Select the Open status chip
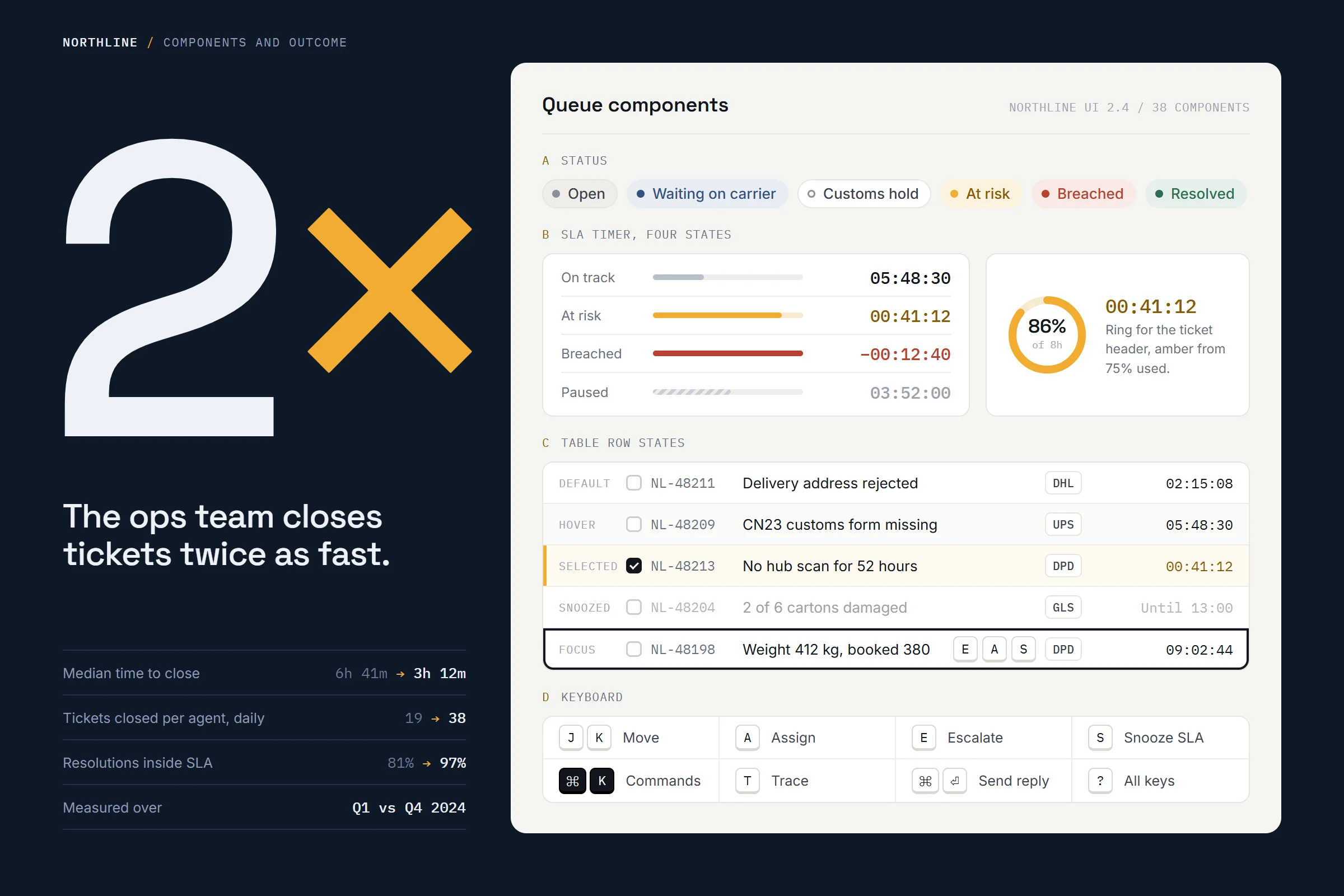The width and height of the screenshot is (1344, 896). (580, 194)
